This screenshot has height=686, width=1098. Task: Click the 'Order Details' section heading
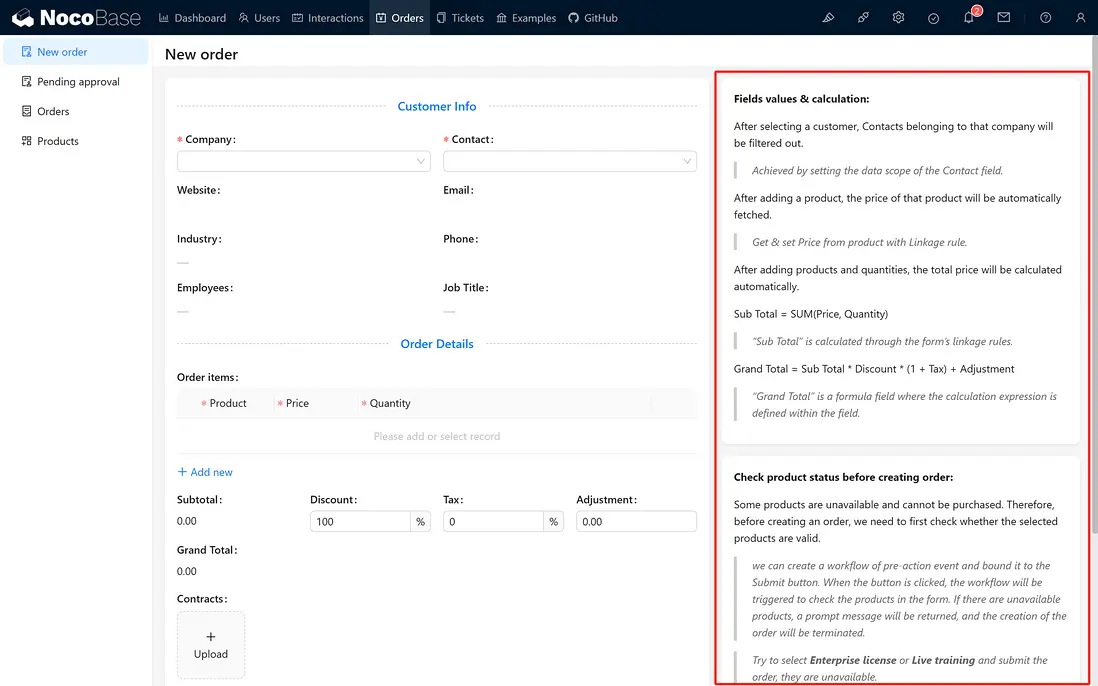437,344
